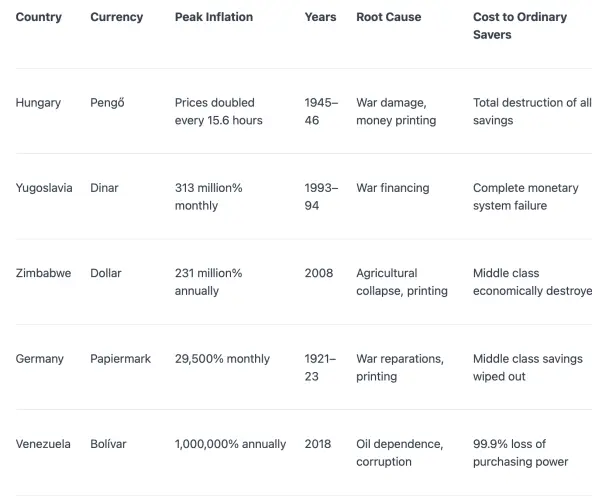Click 99.9% loss of purchasing power
Image resolution: width=592 pixels, height=496 pixels.
click(x=520, y=453)
